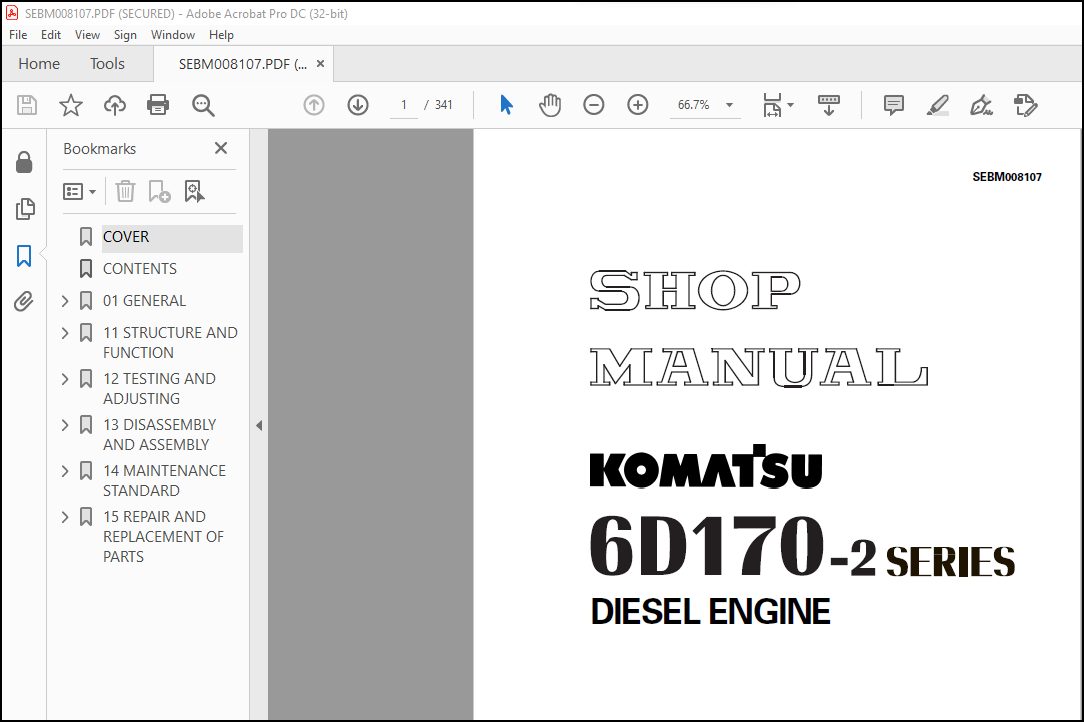Image resolution: width=1084 pixels, height=722 pixels.
Task: Collapse the navigation pane arrow
Action: pos(259,425)
